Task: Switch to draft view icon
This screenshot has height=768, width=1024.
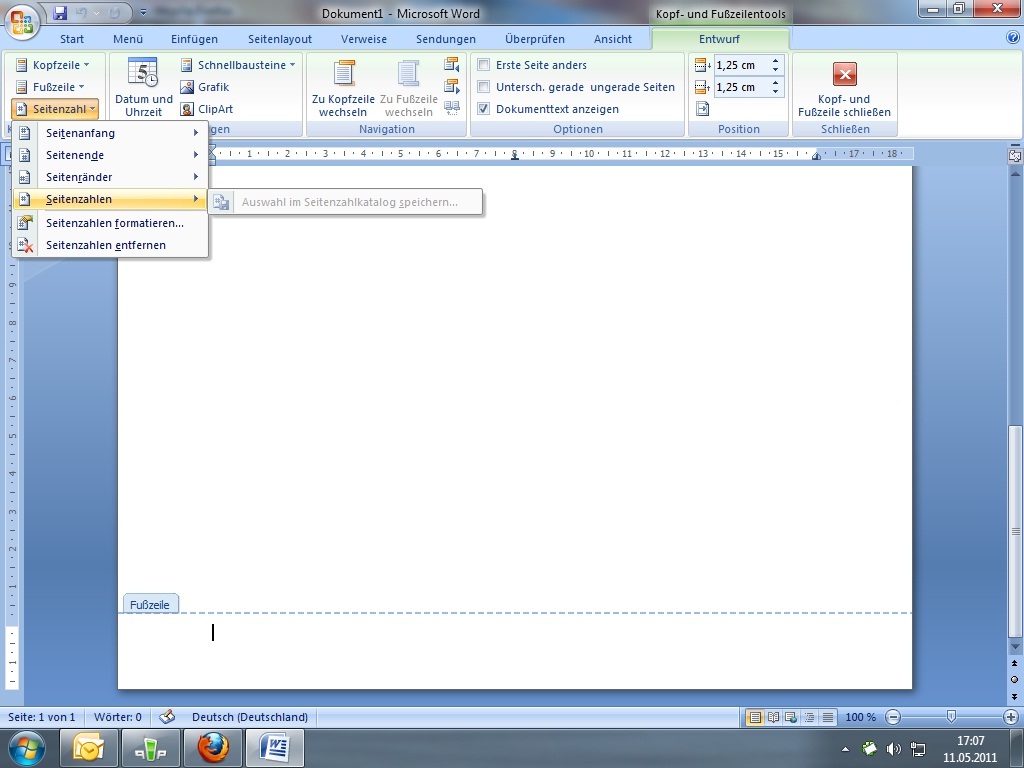Action: point(827,717)
